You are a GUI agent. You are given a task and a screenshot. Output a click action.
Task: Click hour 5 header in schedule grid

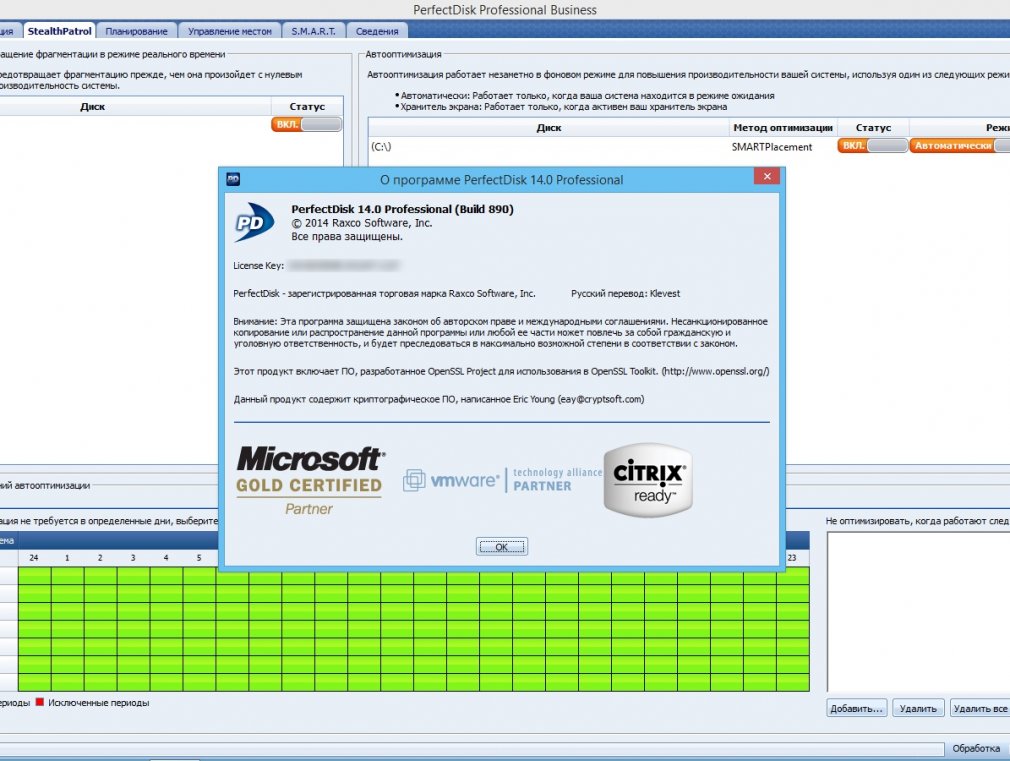(199, 557)
